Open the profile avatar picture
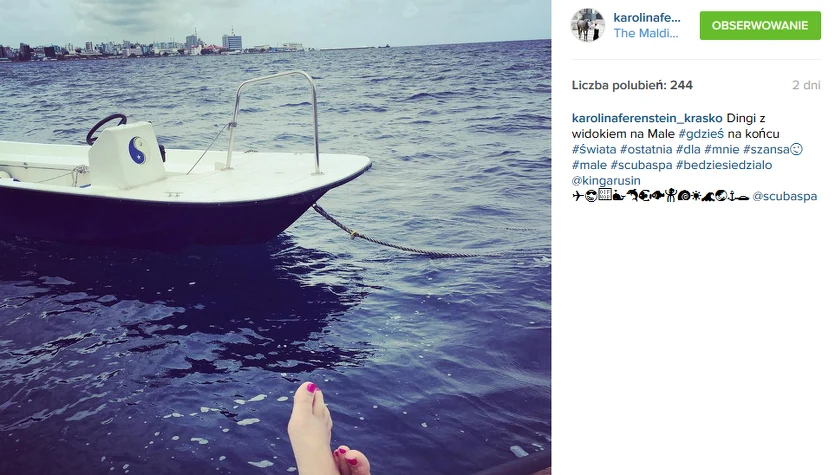835x475 pixels. tap(587, 25)
